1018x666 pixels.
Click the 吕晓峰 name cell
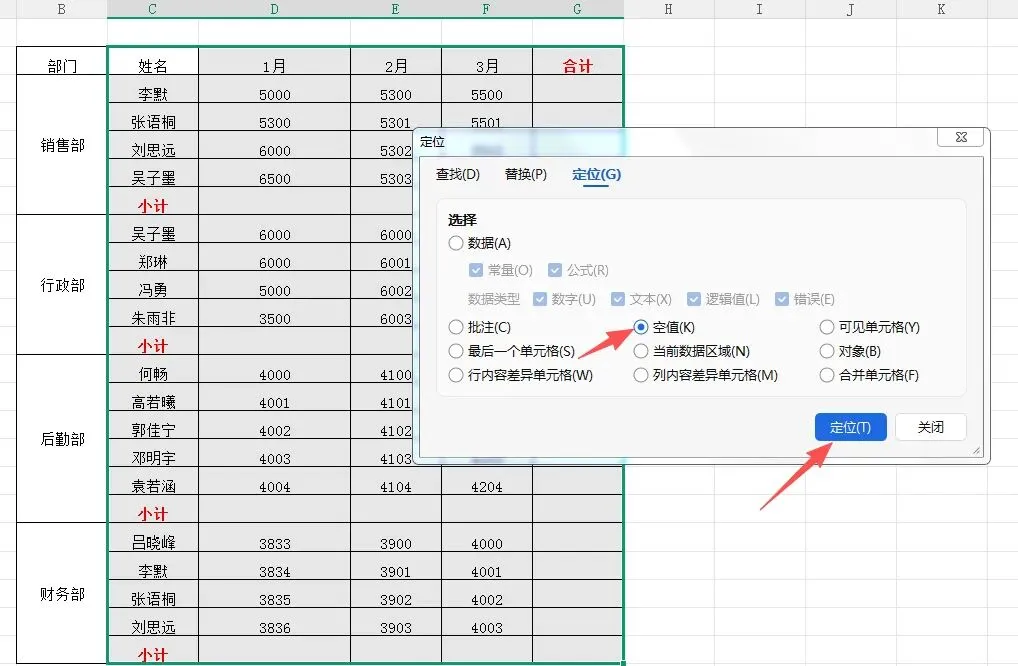tap(153, 537)
